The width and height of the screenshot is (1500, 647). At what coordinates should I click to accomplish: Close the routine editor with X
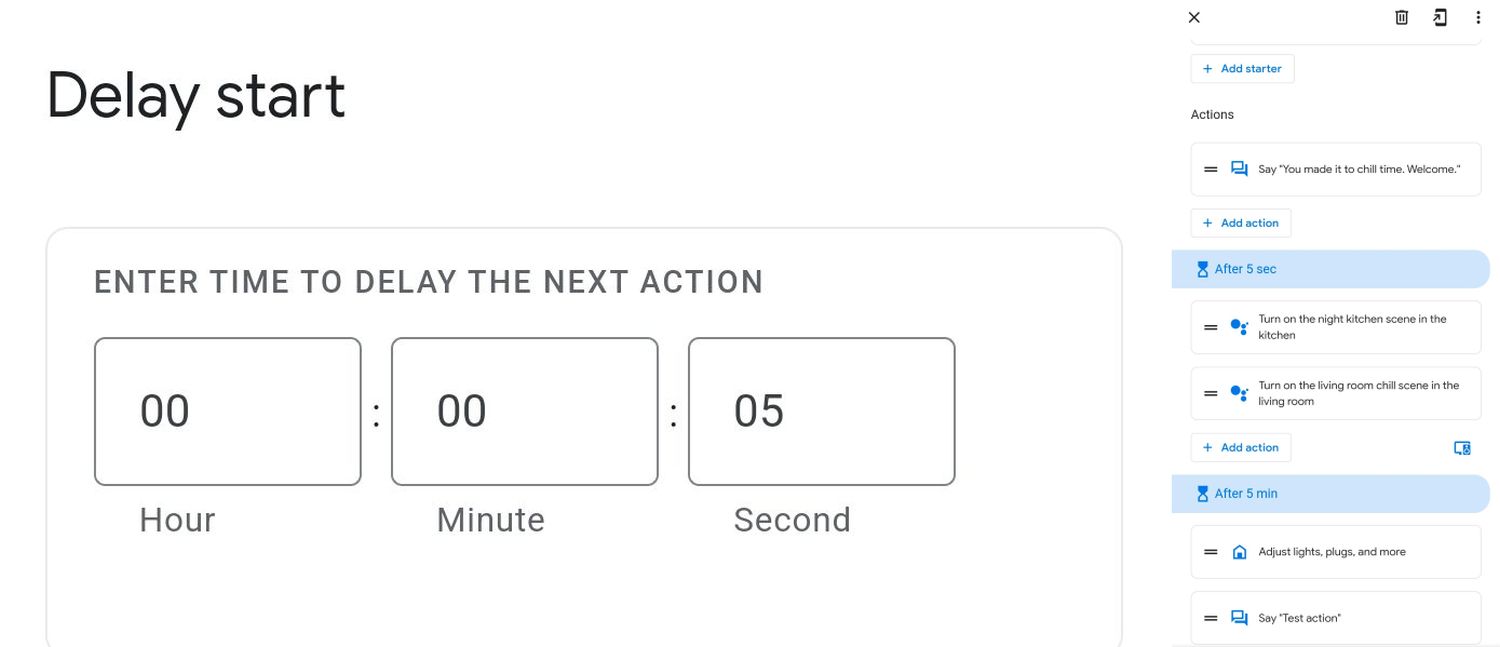point(1194,17)
